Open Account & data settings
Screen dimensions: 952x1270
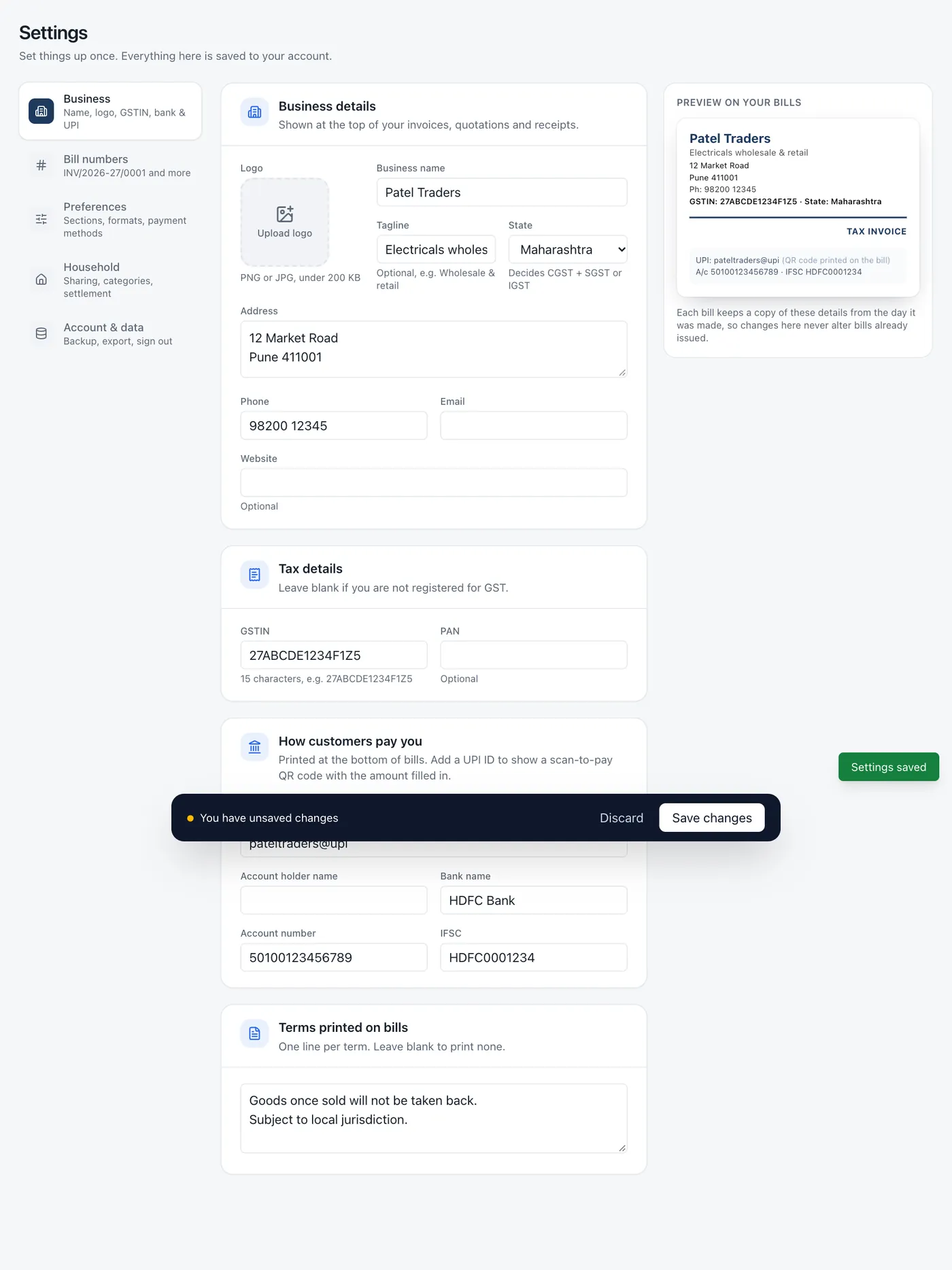(110, 333)
